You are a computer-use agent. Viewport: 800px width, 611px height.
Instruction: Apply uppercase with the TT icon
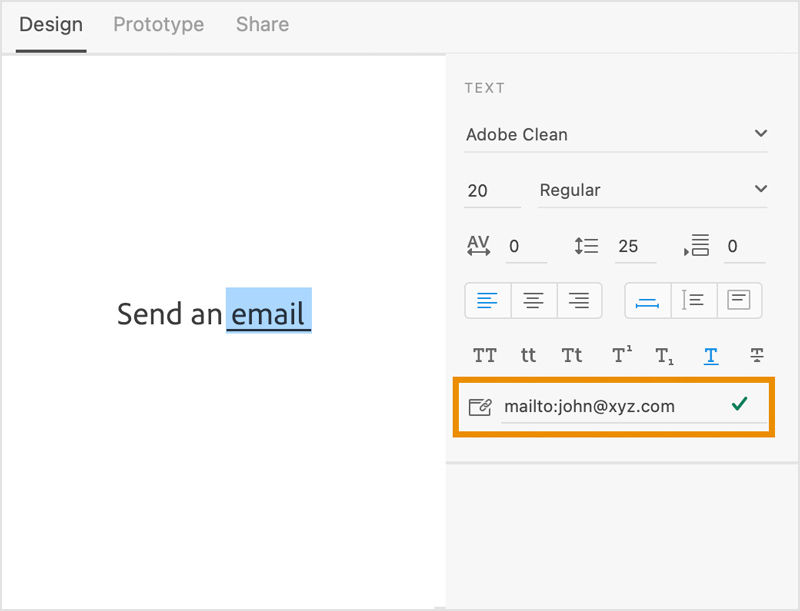click(484, 355)
